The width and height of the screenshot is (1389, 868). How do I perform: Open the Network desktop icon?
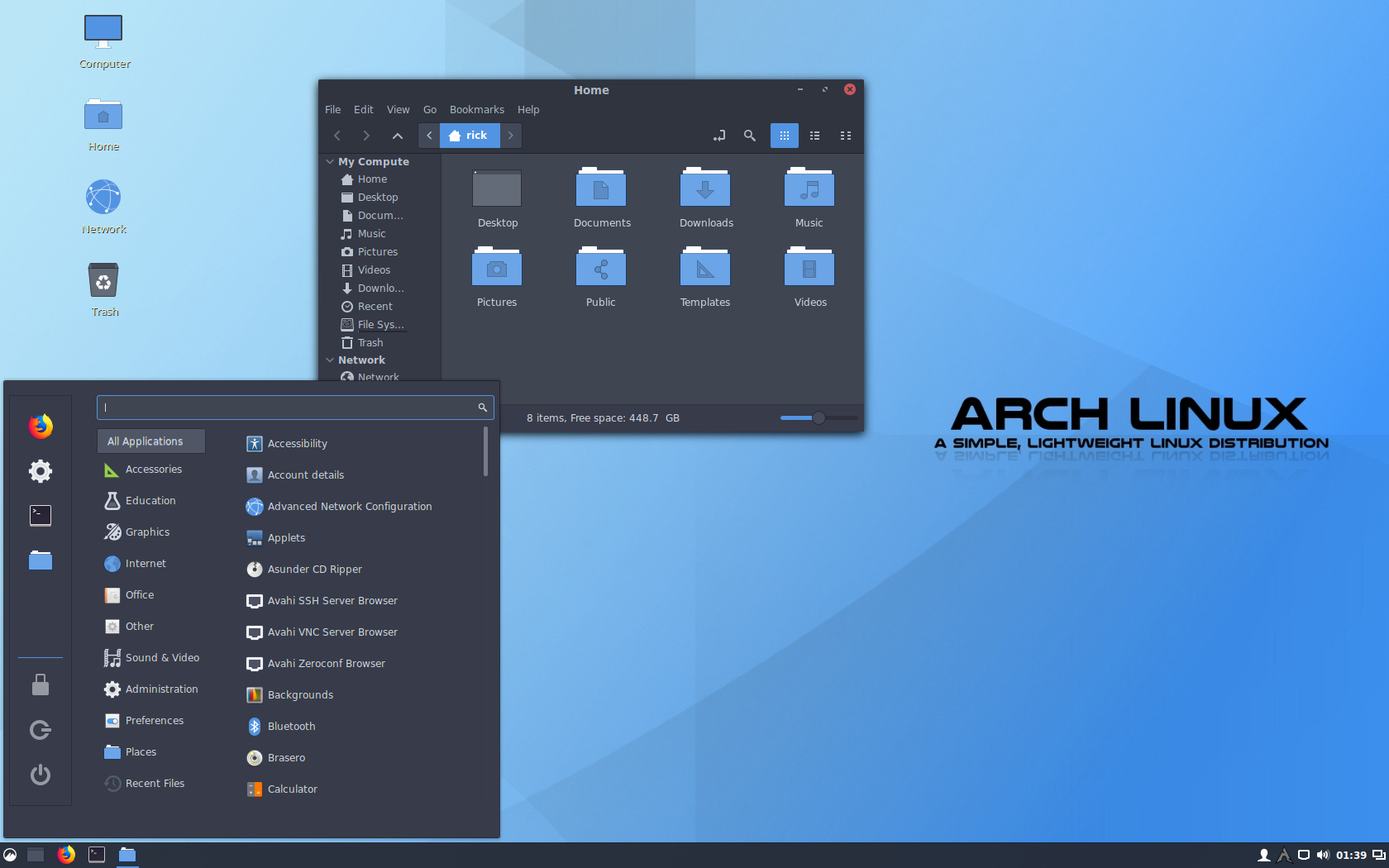coord(103,207)
